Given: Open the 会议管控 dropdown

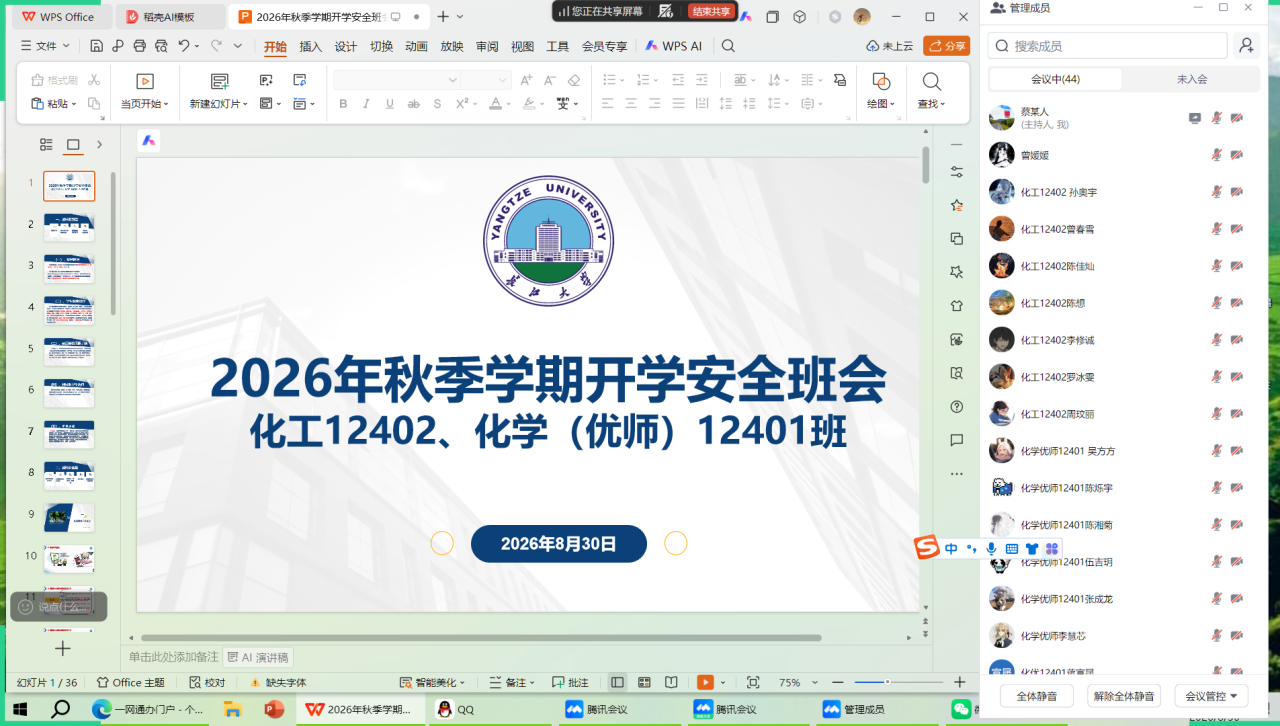Looking at the screenshot, I should (1210, 696).
